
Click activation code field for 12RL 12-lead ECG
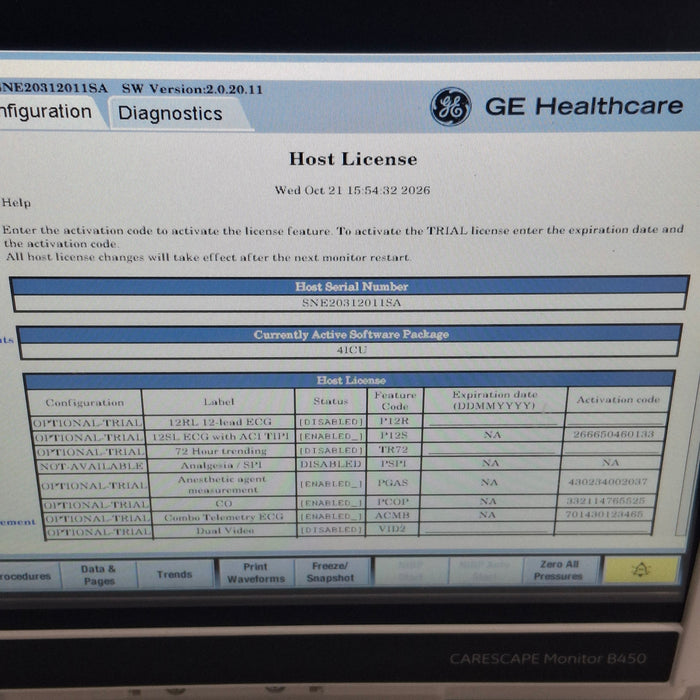point(616,420)
